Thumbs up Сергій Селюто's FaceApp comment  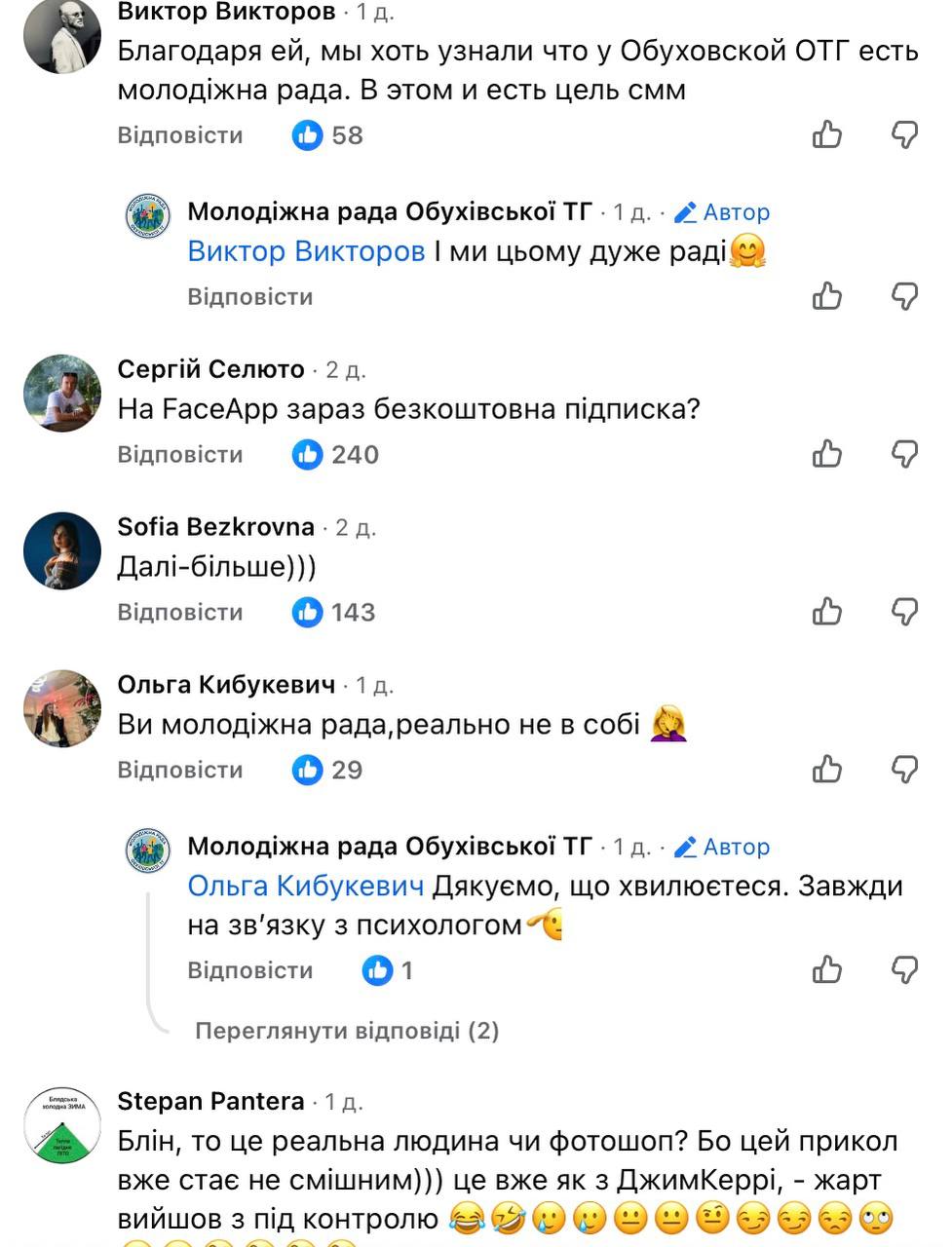(x=827, y=454)
